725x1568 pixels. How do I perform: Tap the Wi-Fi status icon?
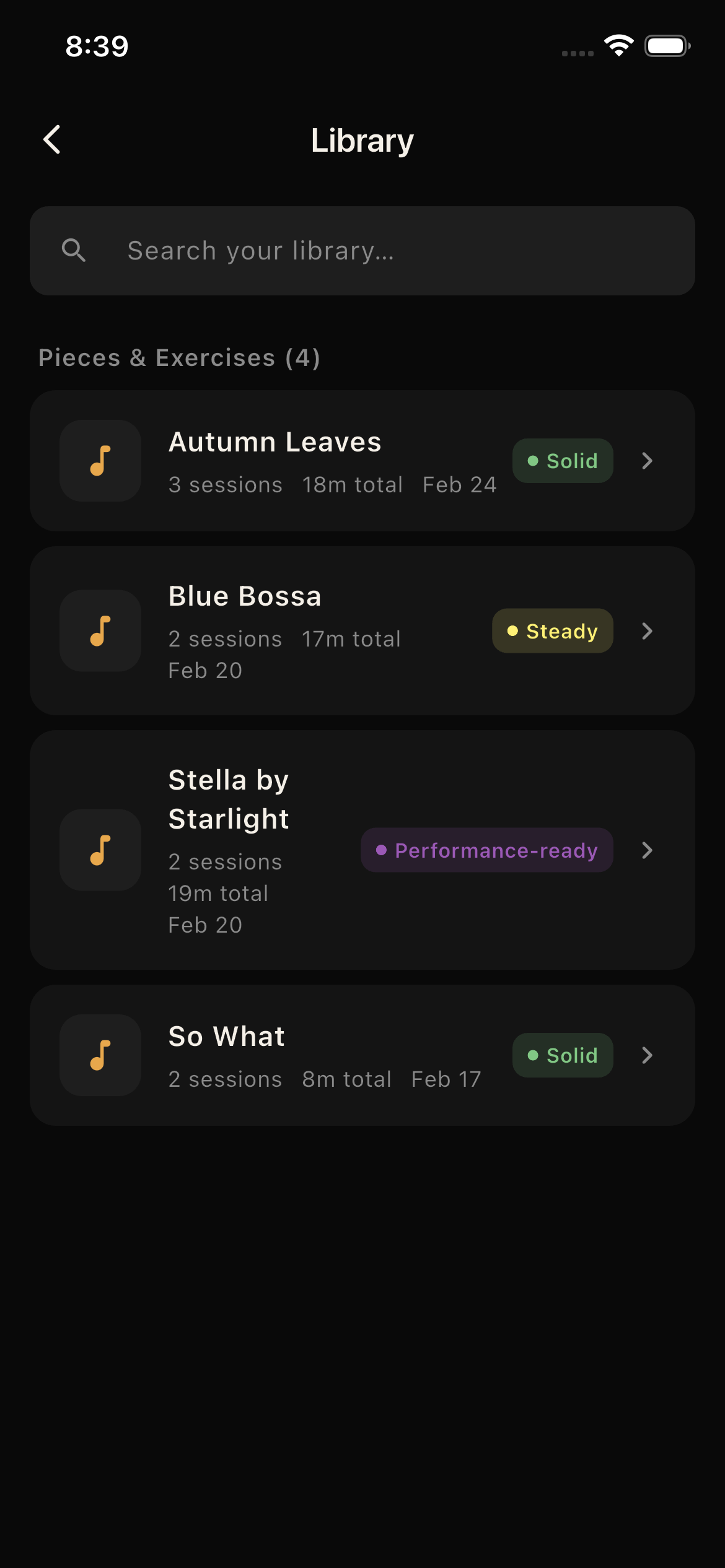pyautogui.click(x=618, y=46)
